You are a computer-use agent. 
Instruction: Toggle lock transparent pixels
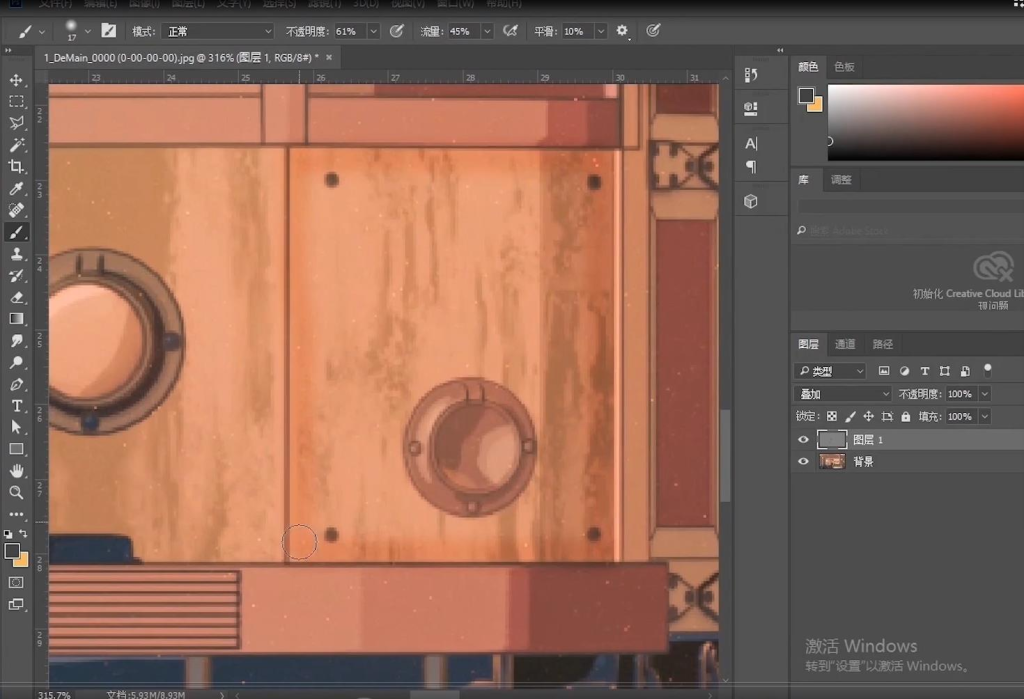click(831, 416)
